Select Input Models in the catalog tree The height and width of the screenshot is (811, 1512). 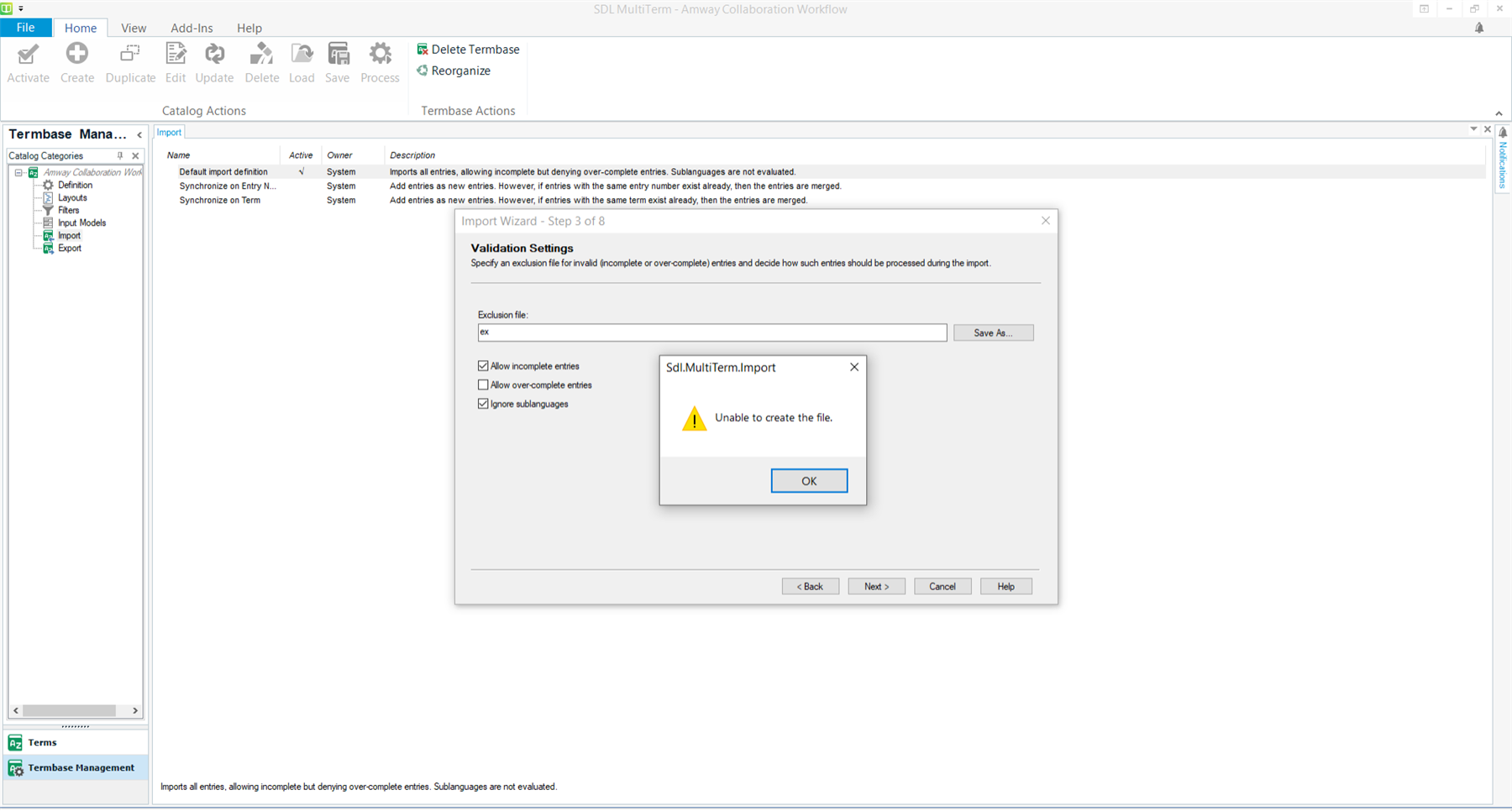[x=81, y=223]
